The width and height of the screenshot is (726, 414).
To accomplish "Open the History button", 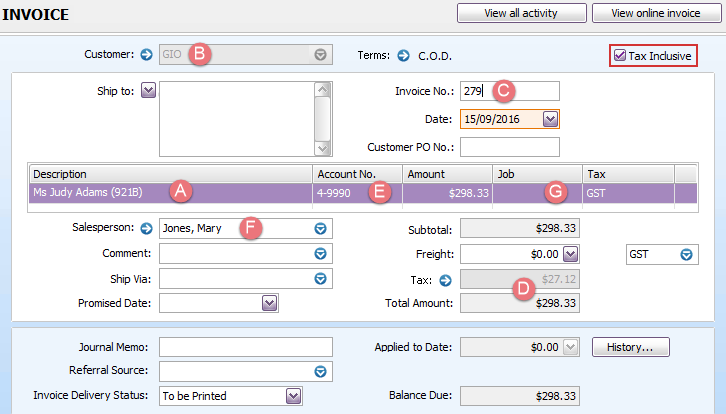I will (630, 347).
